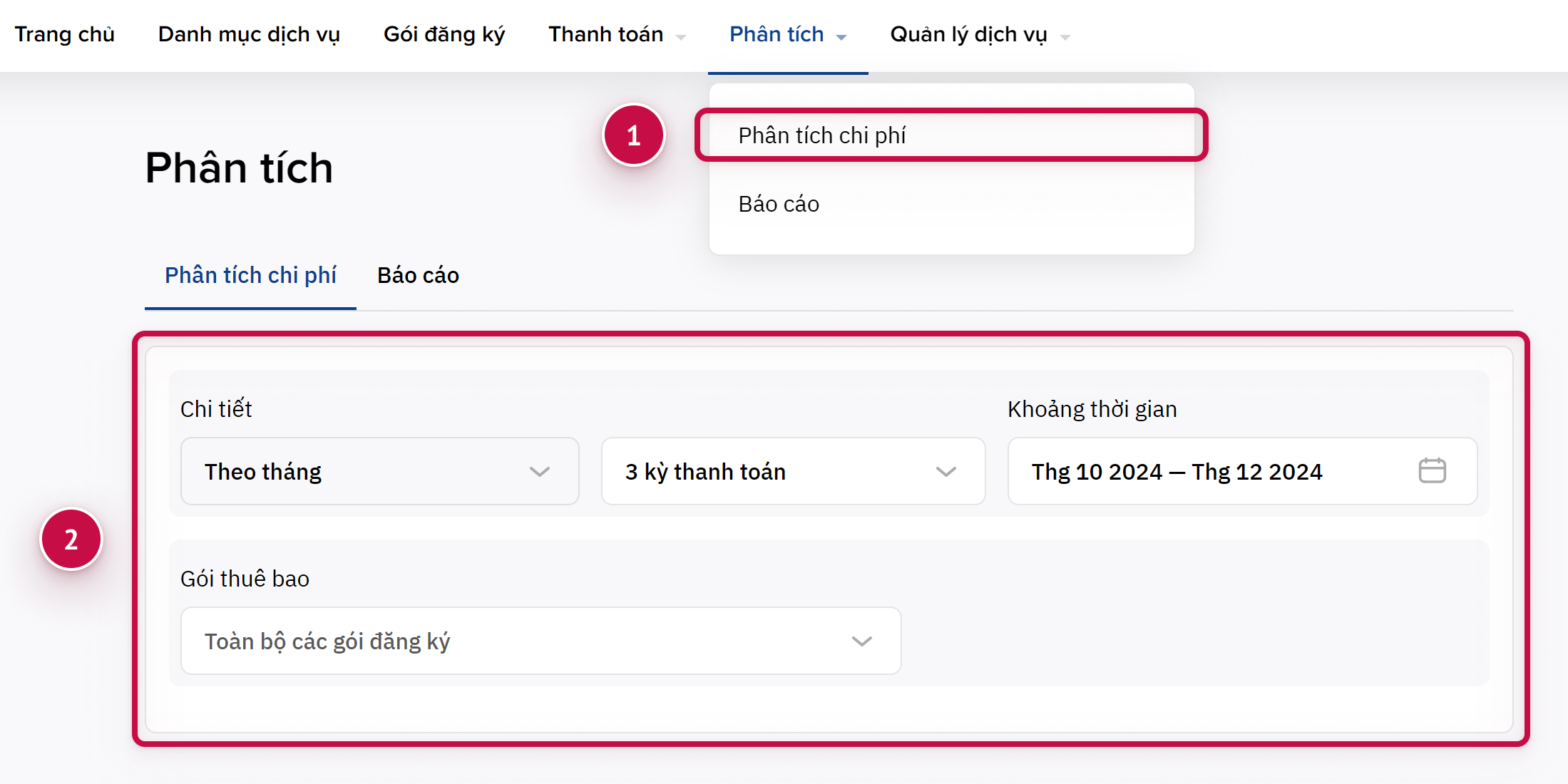This screenshot has height=784, width=1568.
Task: Click the 3 kỳ thanh toán dropdown chevron
Action: coord(946,472)
